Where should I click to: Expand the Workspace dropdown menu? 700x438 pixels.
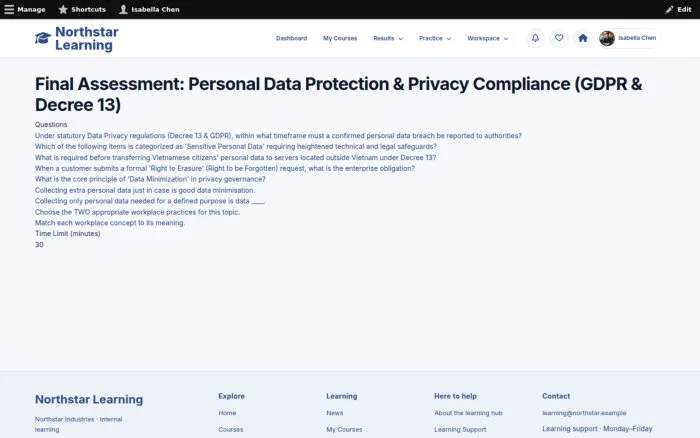[488, 38]
